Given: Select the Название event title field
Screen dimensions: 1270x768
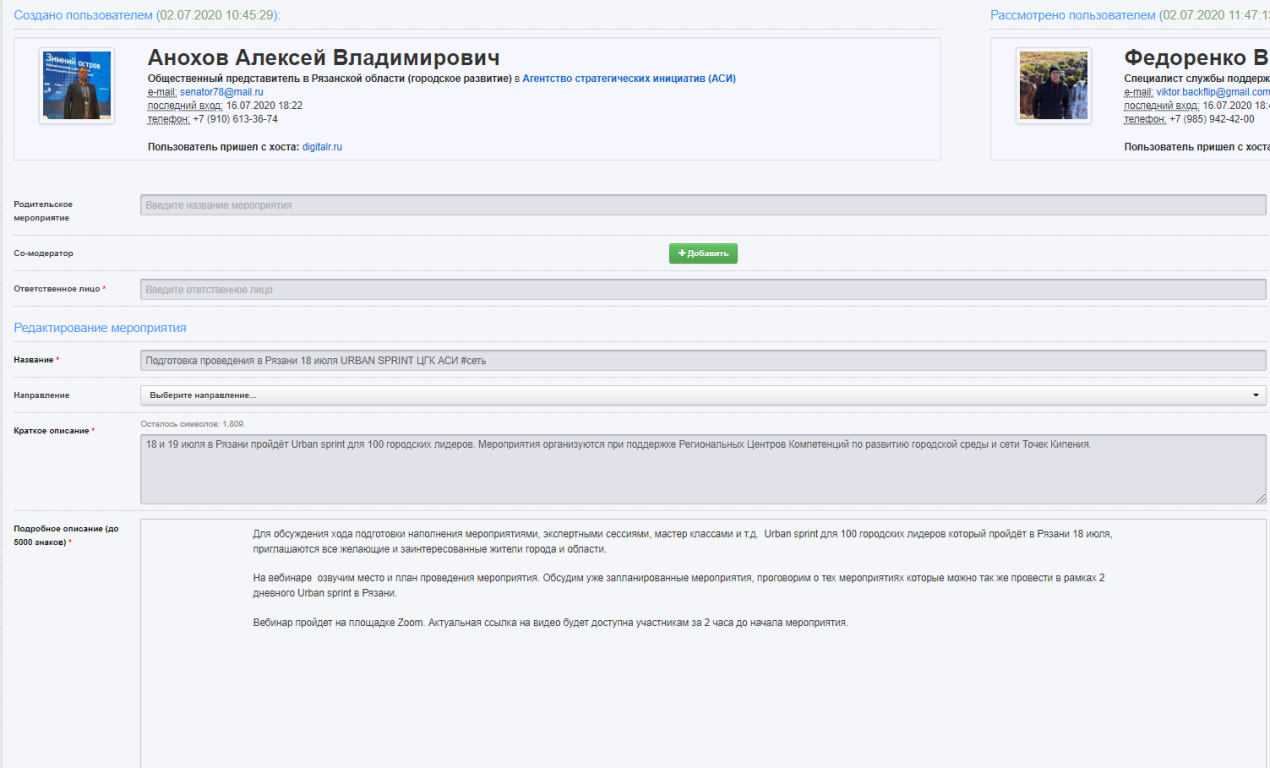Looking at the screenshot, I should coord(702,360).
